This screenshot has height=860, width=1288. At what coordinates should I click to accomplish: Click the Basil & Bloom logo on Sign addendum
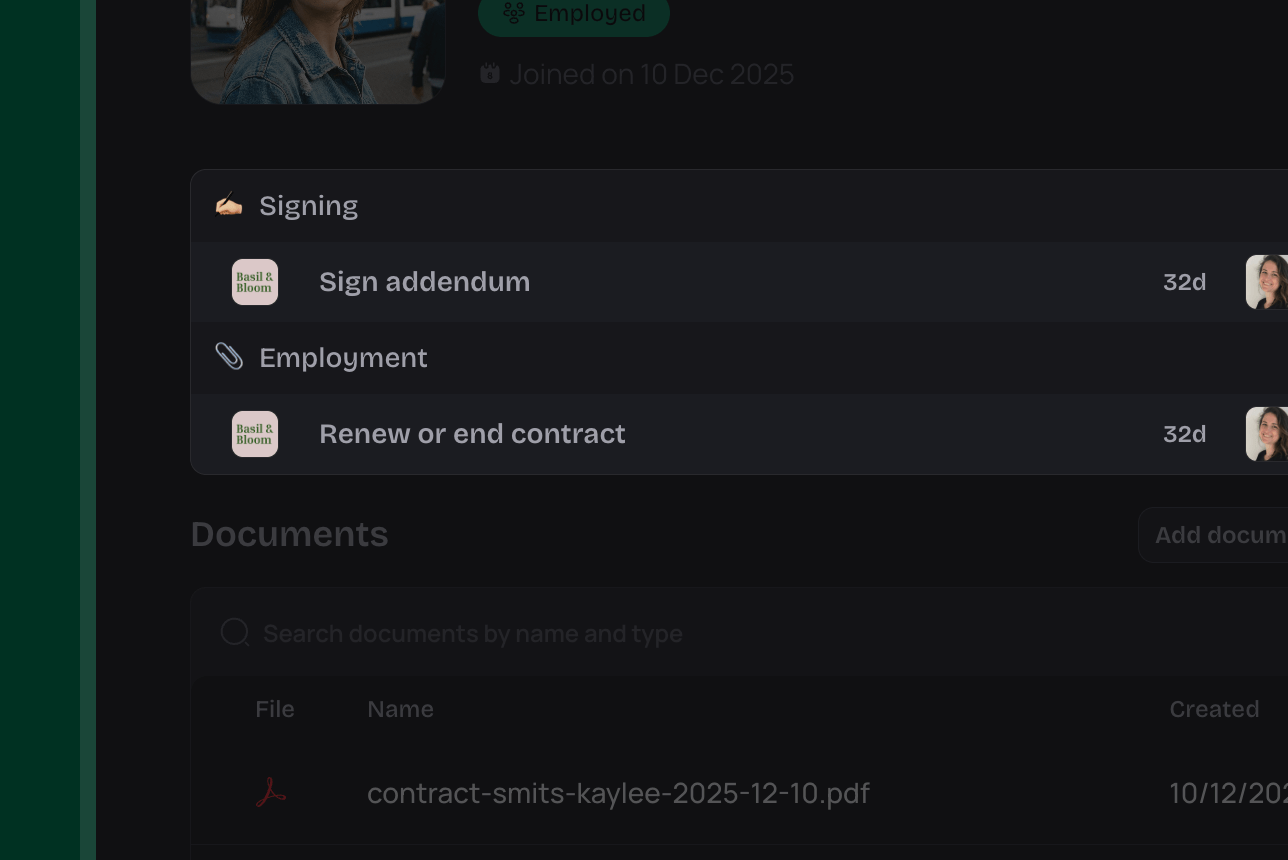pyautogui.click(x=255, y=282)
